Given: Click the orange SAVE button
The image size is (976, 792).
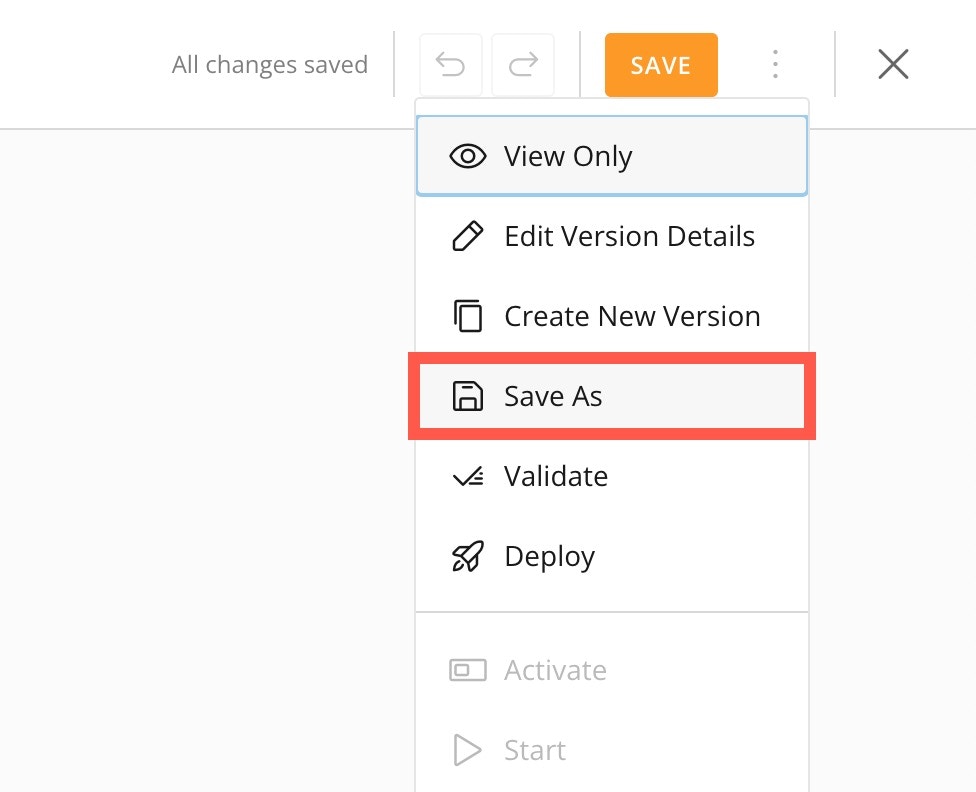Looking at the screenshot, I should (x=661, y=65).
